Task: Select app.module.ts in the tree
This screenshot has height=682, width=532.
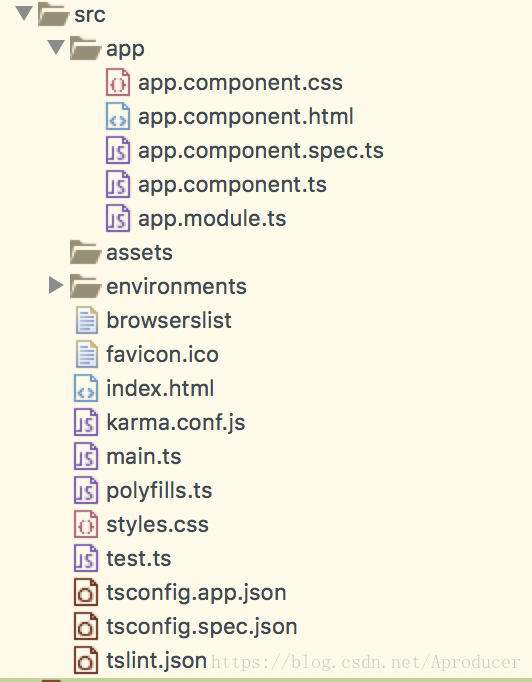Action: (x=212, y=218)
